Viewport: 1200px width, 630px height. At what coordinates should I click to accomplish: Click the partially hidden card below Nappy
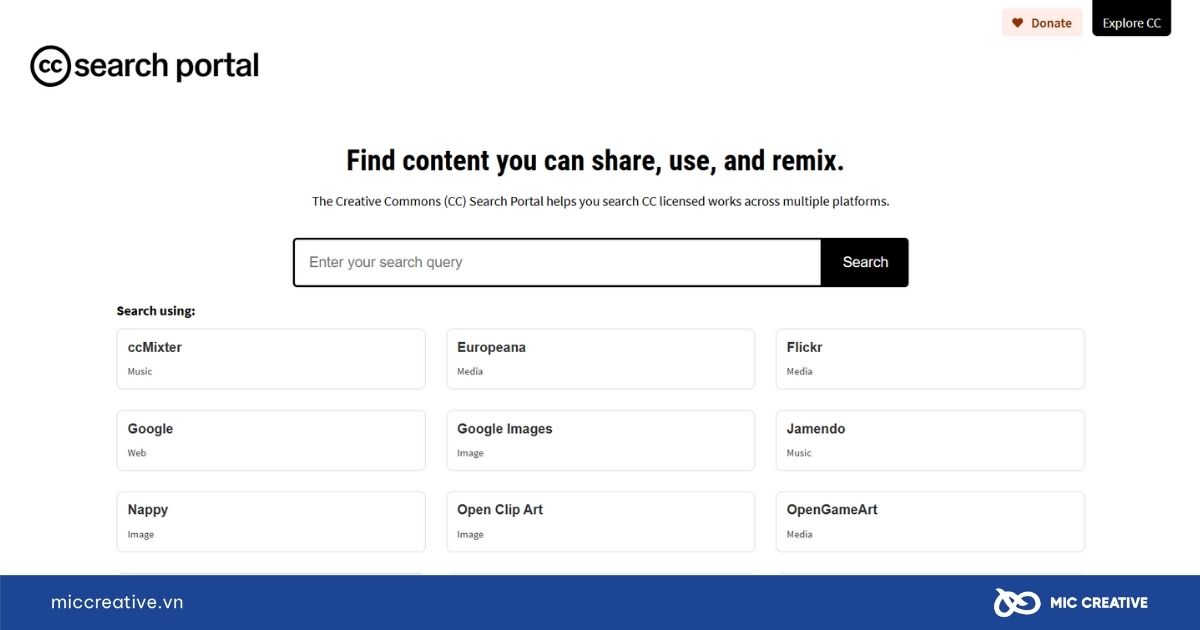click(x=271, y=573)
